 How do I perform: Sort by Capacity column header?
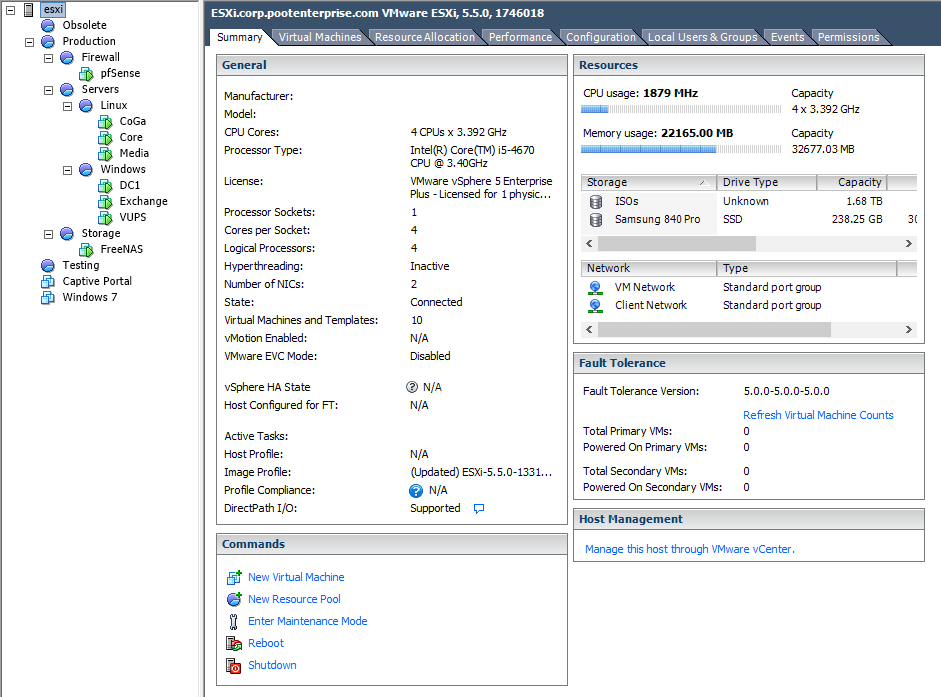tap(852, 183)
